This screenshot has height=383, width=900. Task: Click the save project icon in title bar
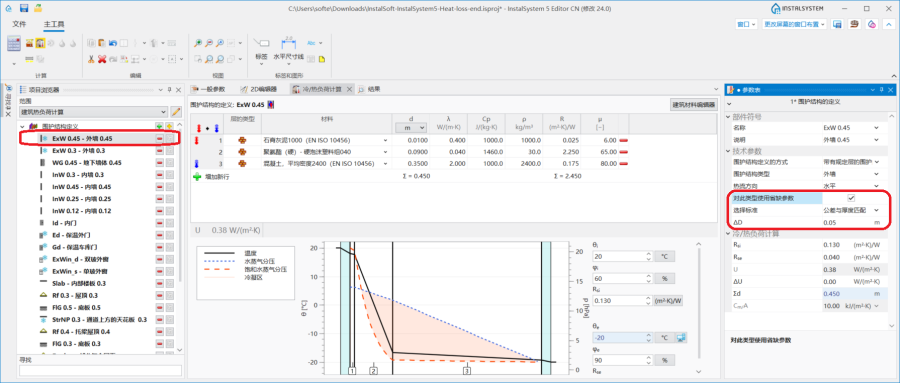[x=24, y=8]
